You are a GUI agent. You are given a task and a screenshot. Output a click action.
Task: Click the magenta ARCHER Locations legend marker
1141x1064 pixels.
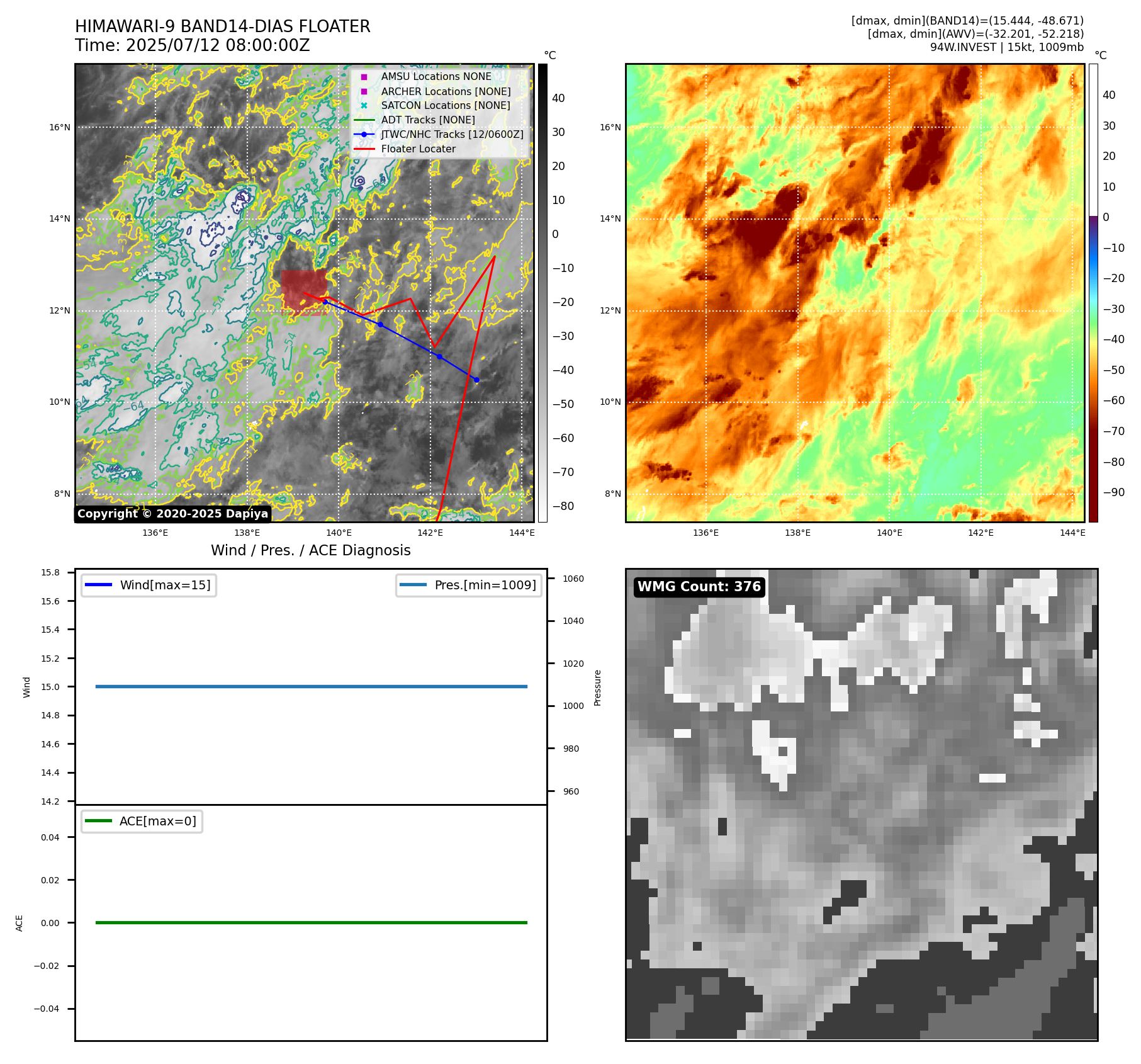(x=364, y=91)
